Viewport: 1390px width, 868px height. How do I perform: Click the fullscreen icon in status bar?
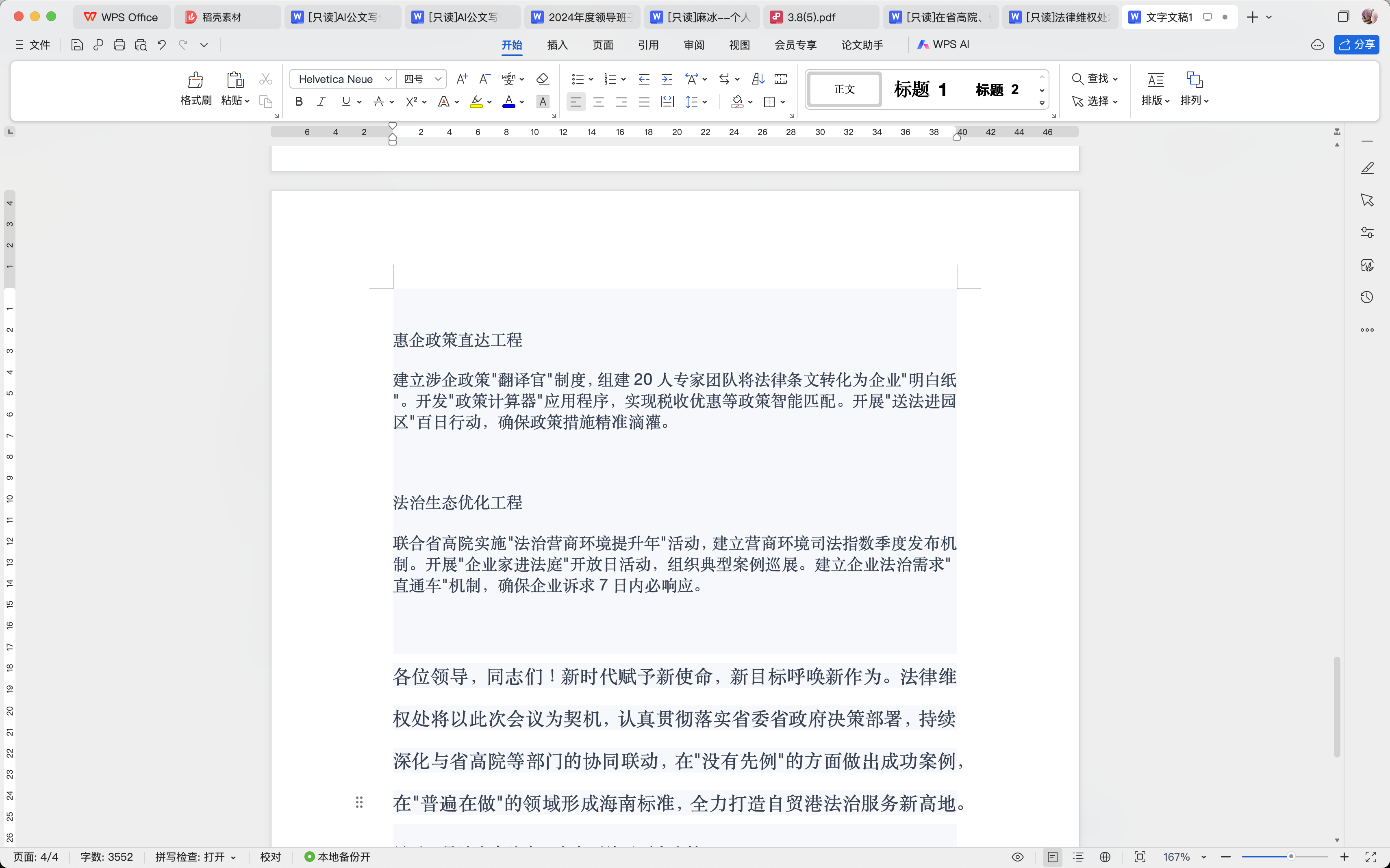pyautogui.click(x=1370, y=857)
